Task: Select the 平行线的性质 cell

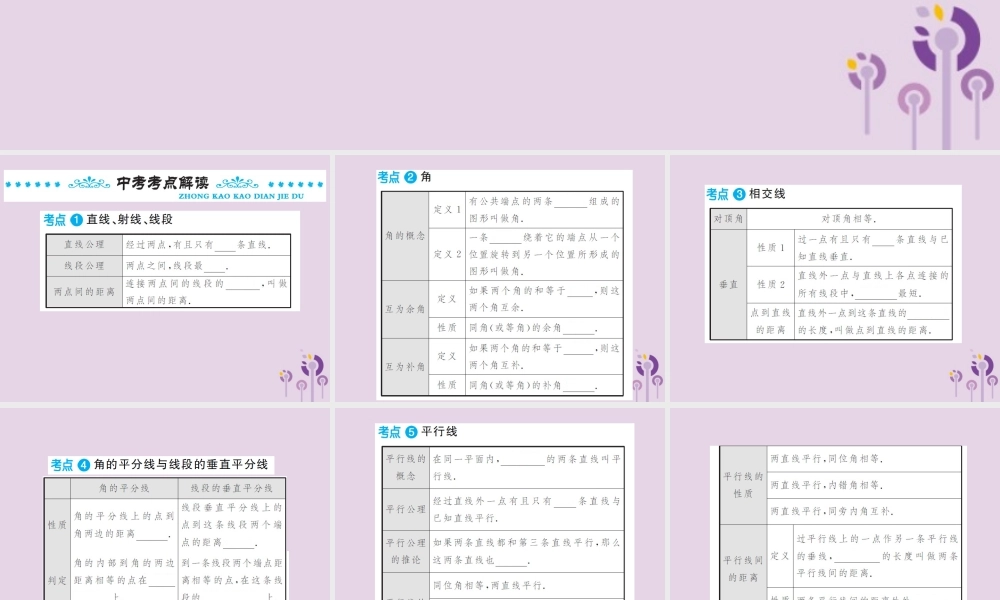Action: 743,485
